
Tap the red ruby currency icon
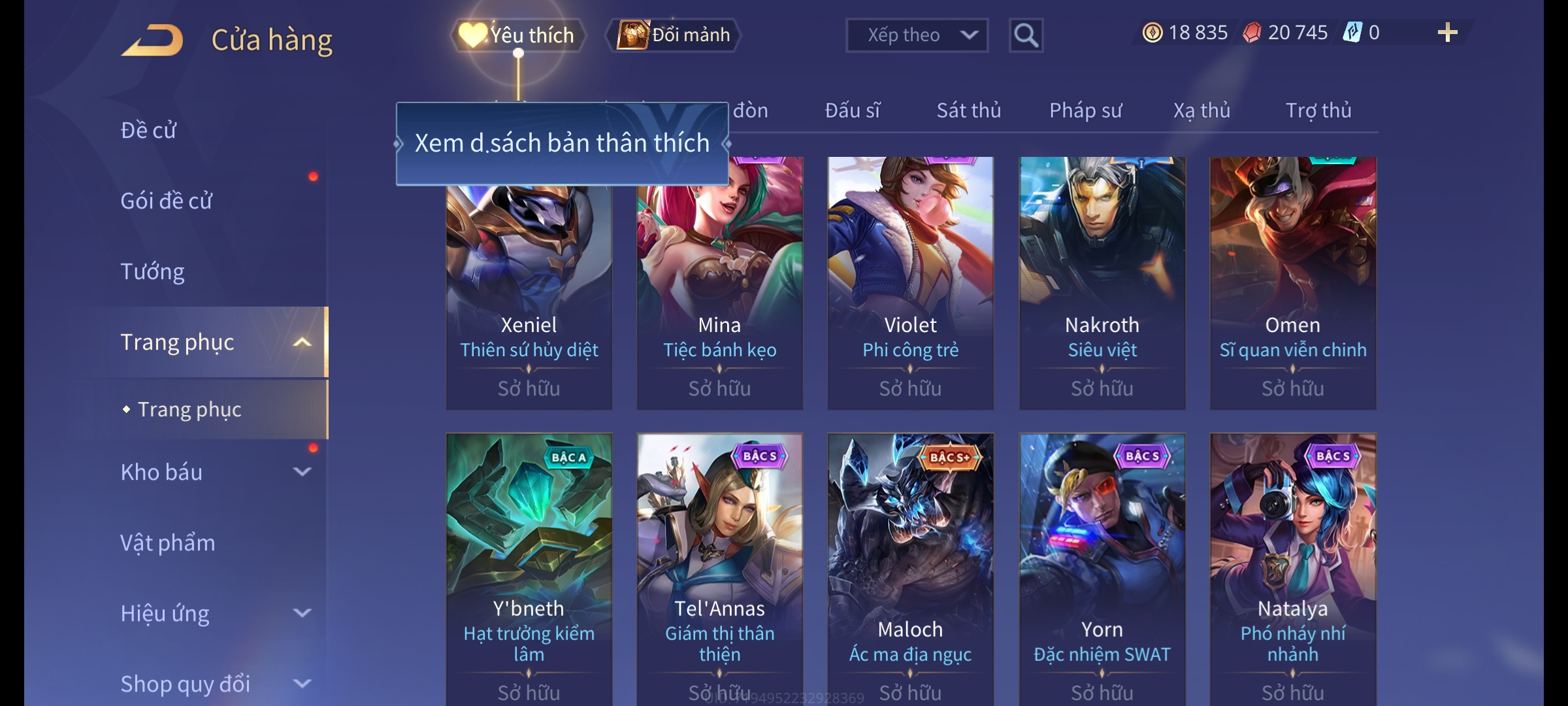tap(1252, 33)
